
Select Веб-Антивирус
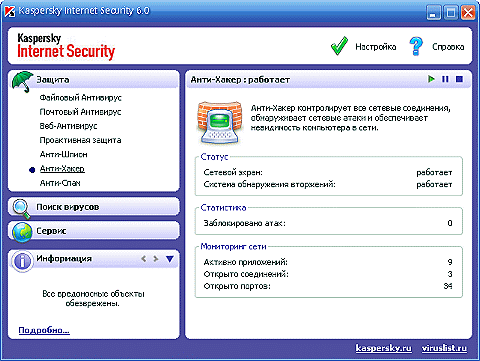(x=68, y=126)
